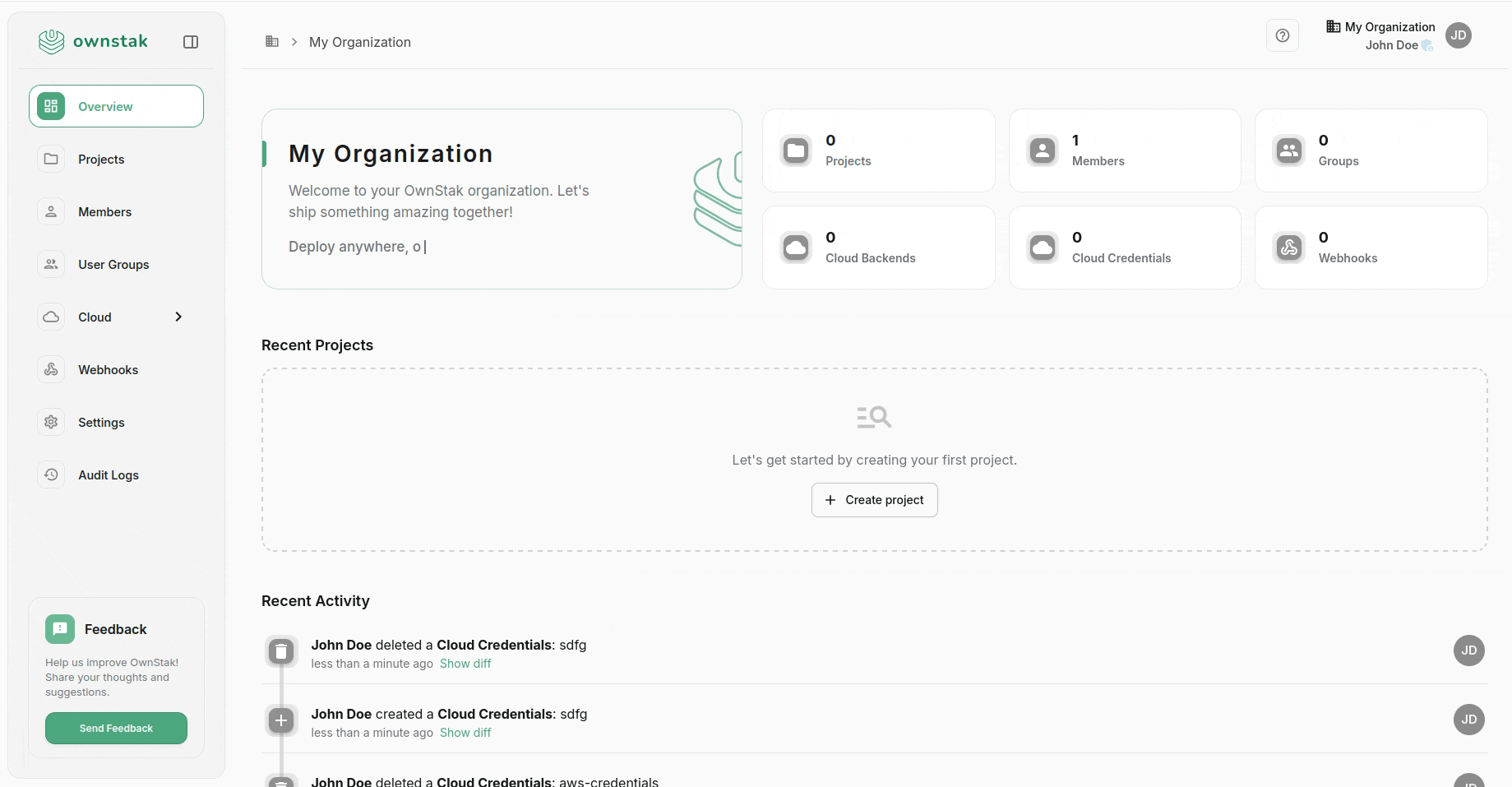Click the Webhooks stat card icon
Screen dimensions: 1512x787
coord(1289,248)
